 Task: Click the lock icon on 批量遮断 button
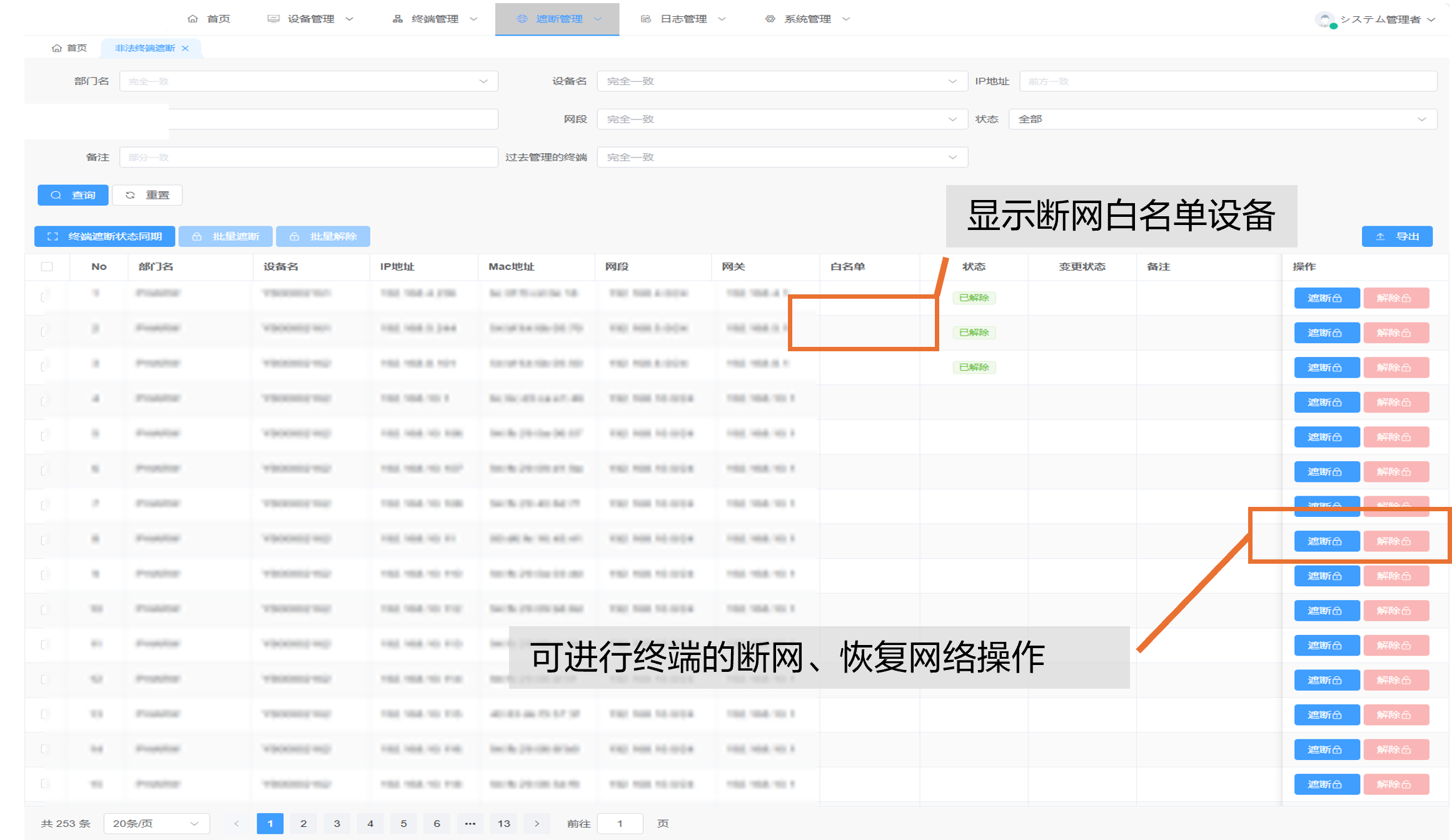pos(197,236)
